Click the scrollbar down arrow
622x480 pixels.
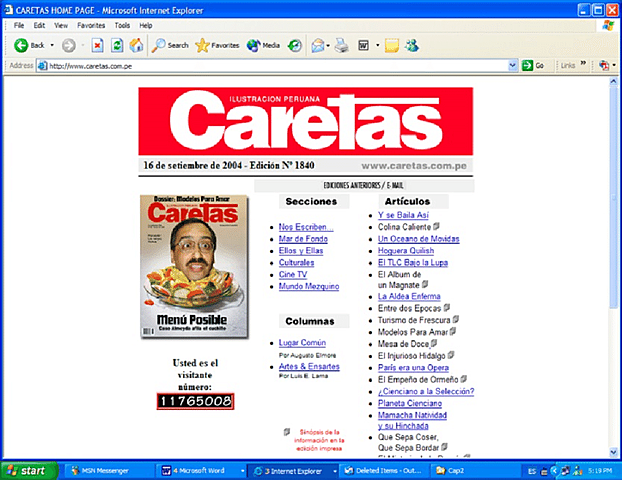(613, 452)
